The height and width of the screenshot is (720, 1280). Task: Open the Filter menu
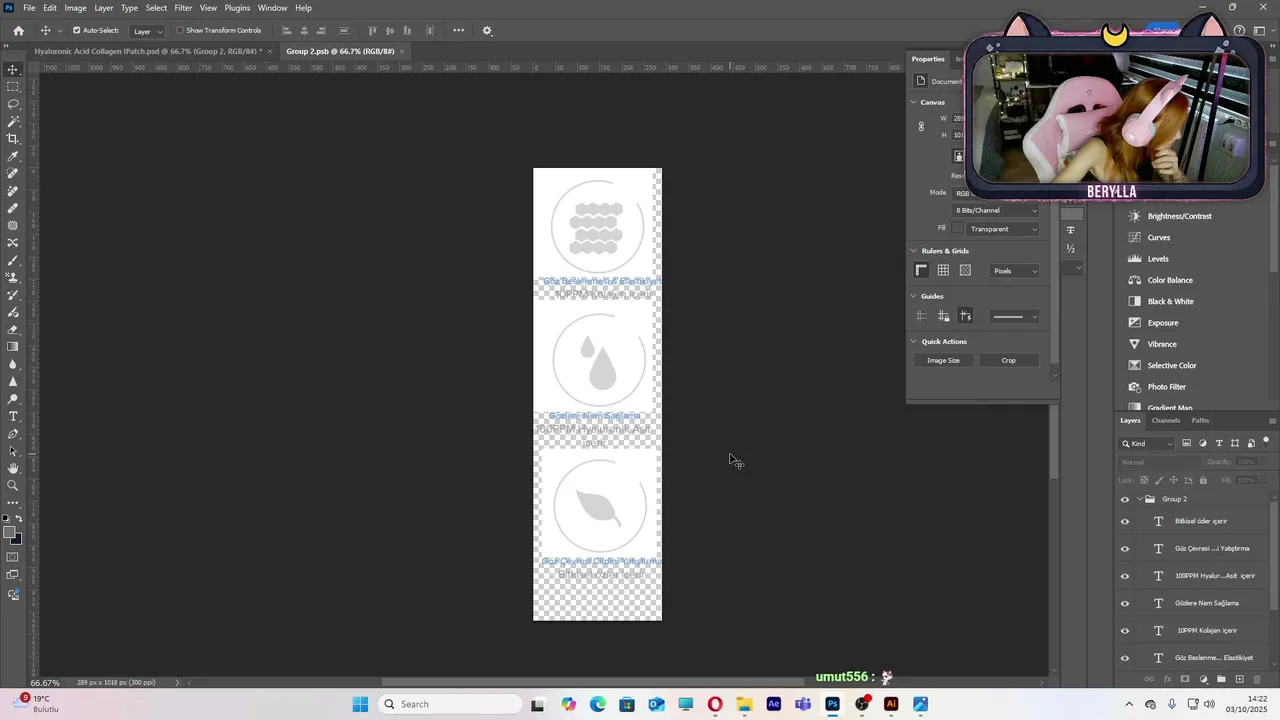pyautogui.click(x=183, y=8)
